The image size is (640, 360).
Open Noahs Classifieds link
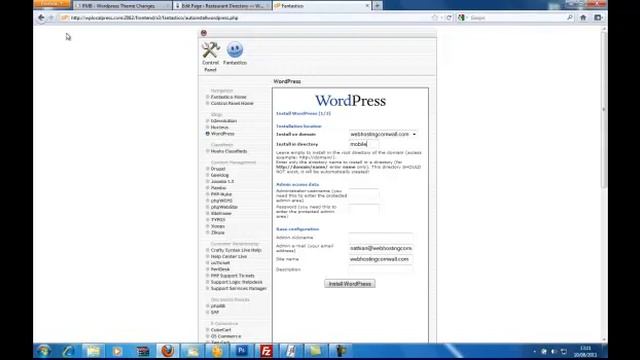click(229, 151)
